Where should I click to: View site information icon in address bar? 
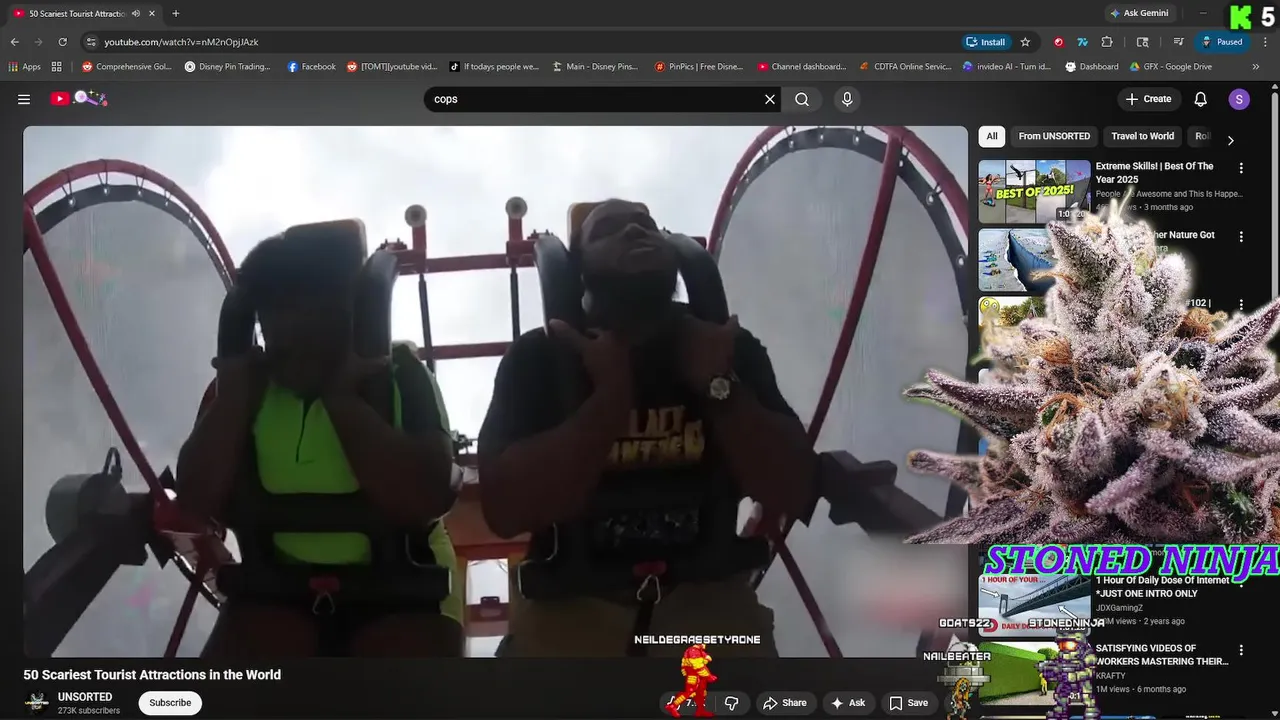91,42
